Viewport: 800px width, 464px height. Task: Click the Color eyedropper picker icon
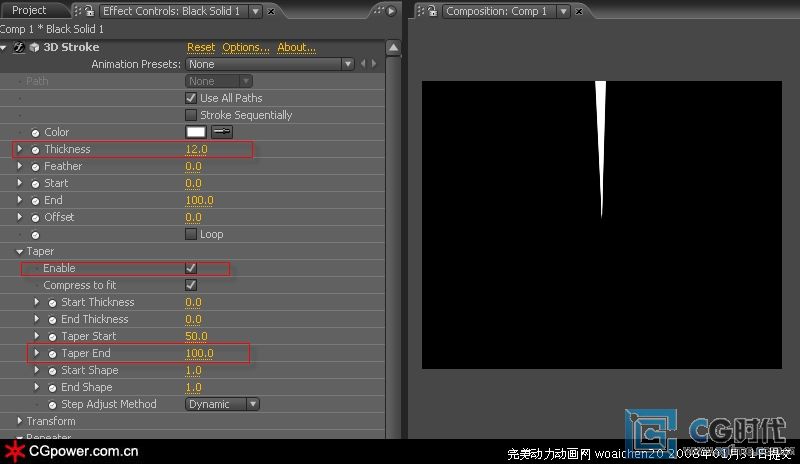[x=221, y=132]
